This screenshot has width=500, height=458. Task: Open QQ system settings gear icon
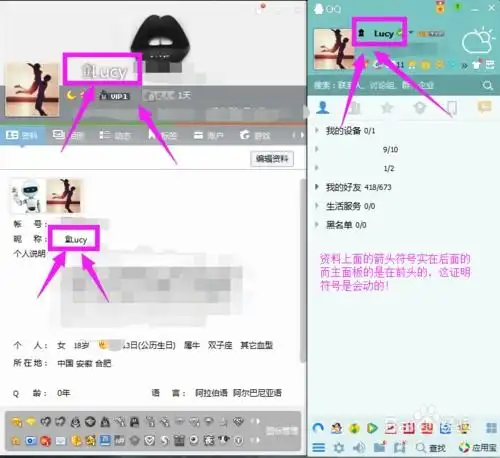pyautogui.click(x=339, y=447)
